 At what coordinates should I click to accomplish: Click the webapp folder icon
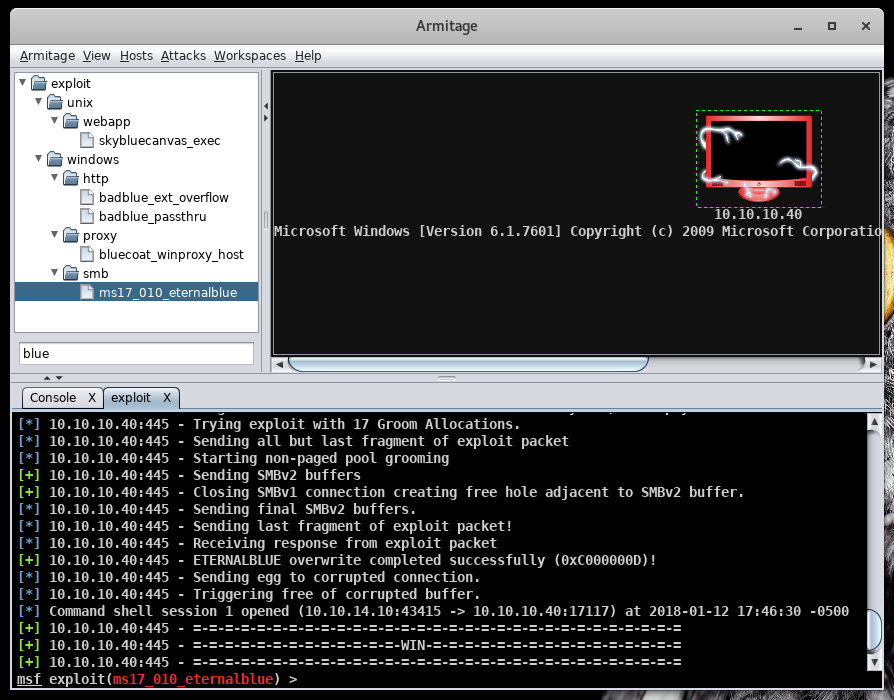[71, 121]
